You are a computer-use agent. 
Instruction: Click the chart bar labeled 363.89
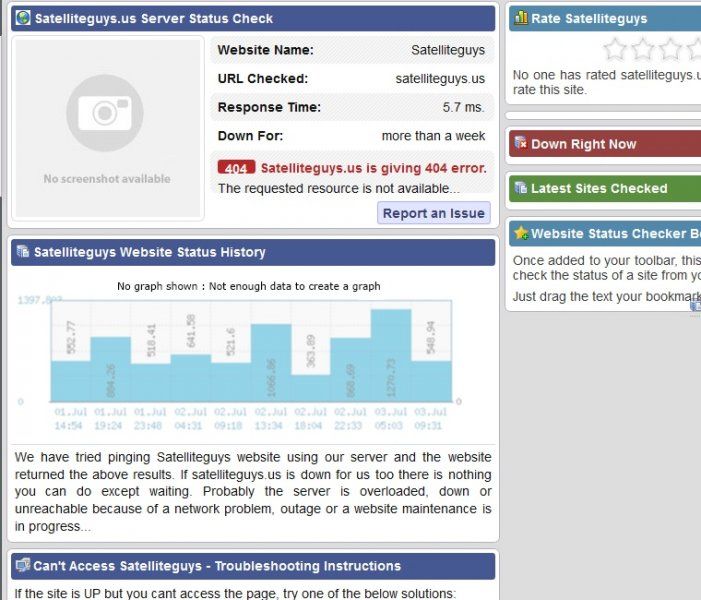pos(311,388)
